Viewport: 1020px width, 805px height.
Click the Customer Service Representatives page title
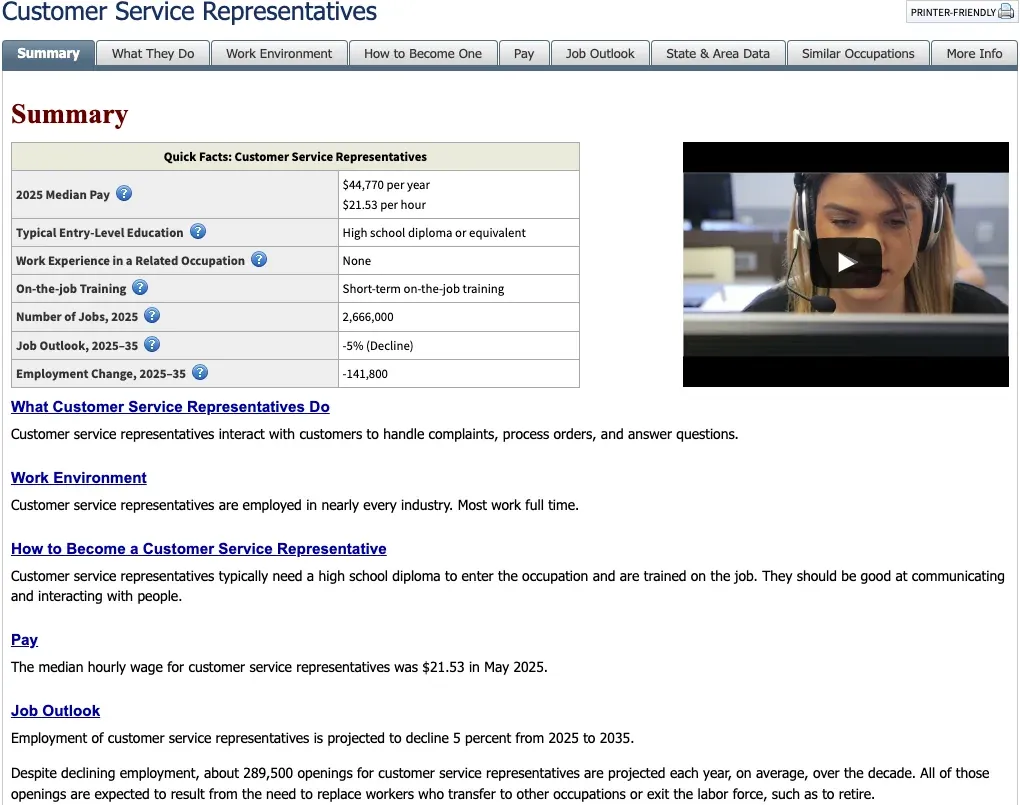point(189,12)
